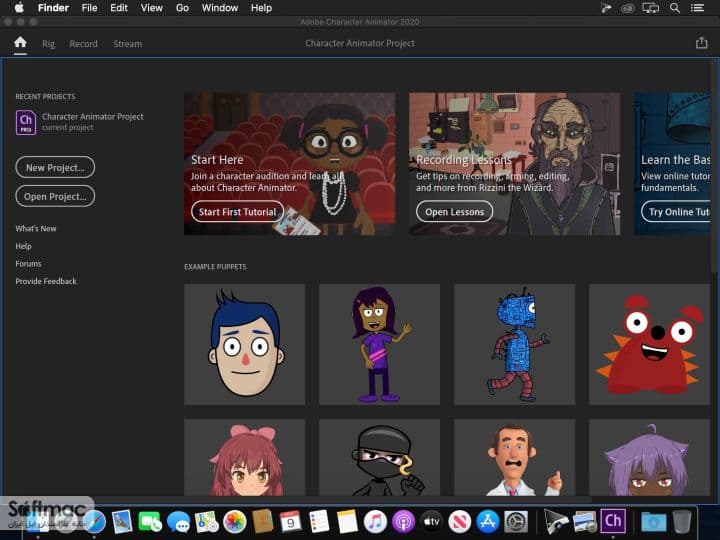The width and height of the screenshot is (720, 540).
Task: Open the Provide Feedback link
Action: click(x=46, y=281)
